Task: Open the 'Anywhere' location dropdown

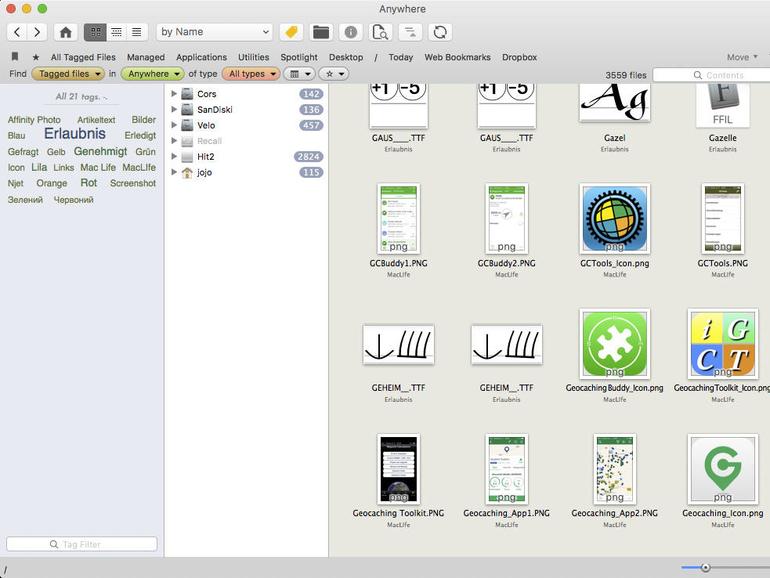Action: coord(153,74)
